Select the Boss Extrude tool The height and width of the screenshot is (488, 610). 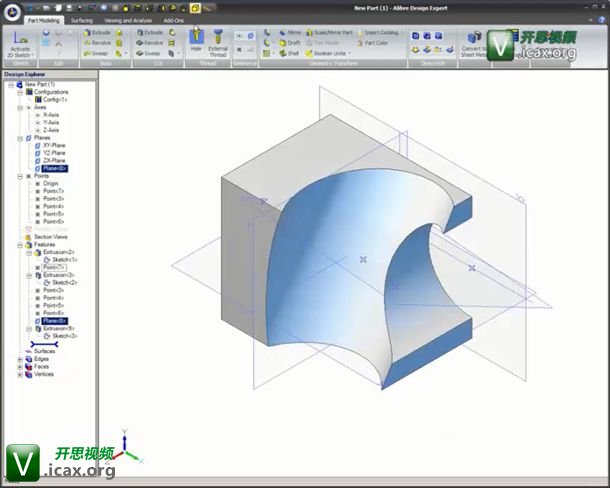(97, 33)
